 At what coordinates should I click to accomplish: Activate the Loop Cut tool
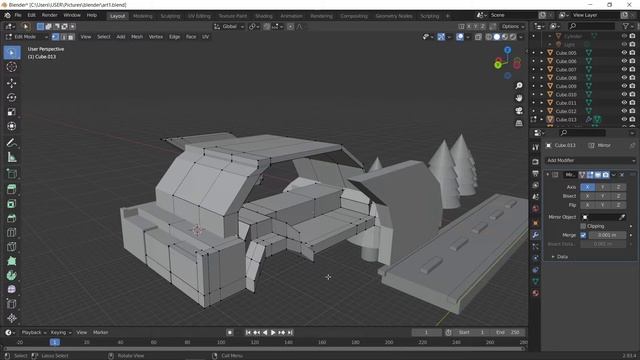coord(11,232)
